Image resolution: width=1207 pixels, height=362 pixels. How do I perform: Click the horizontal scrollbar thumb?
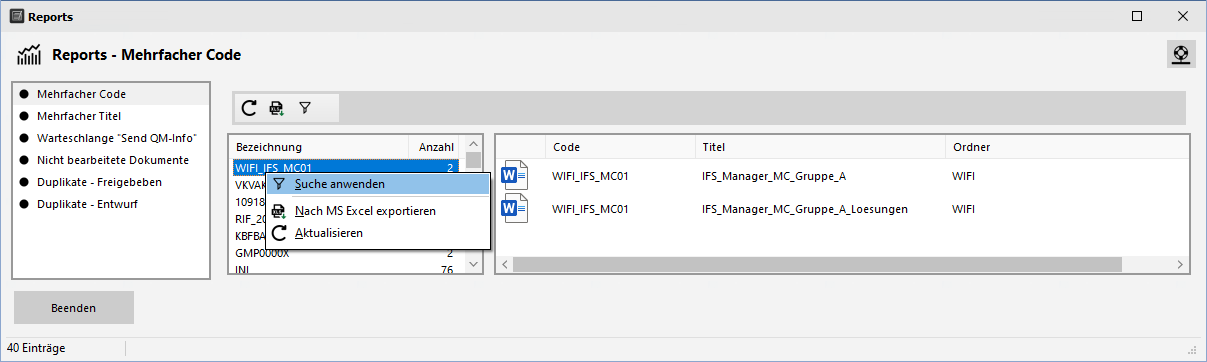coord(817,264)
